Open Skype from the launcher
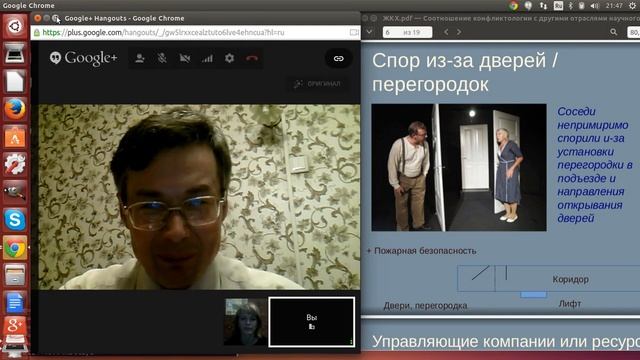This screenshot has height=360, width=640. click(15, 220)
